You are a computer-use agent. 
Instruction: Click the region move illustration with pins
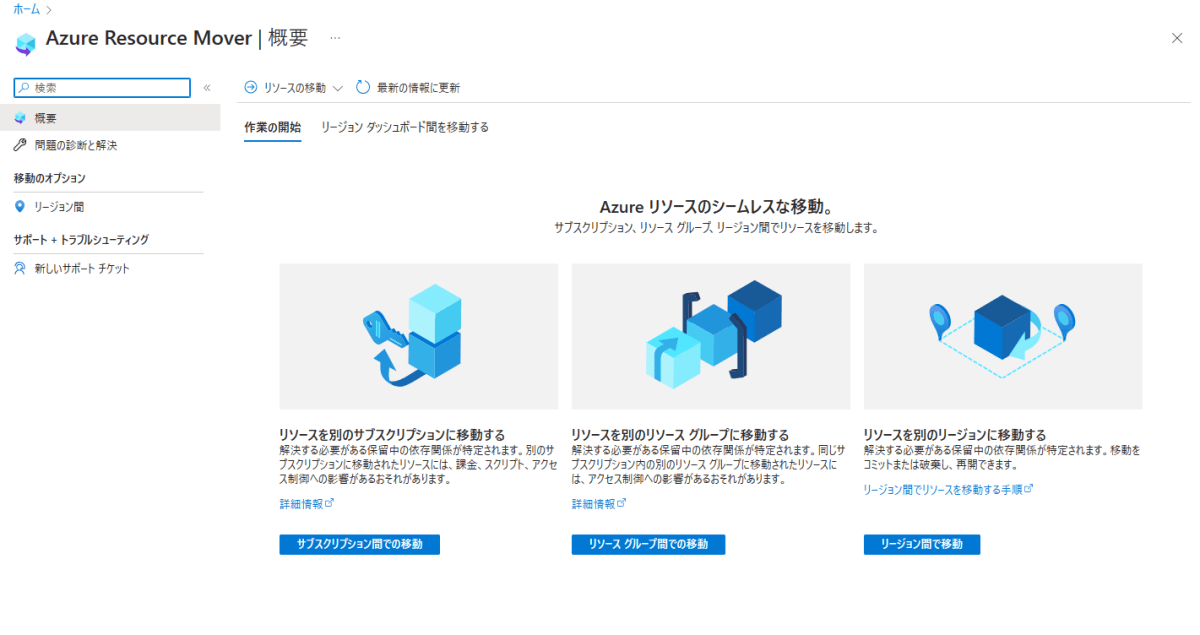point(1003,336)
